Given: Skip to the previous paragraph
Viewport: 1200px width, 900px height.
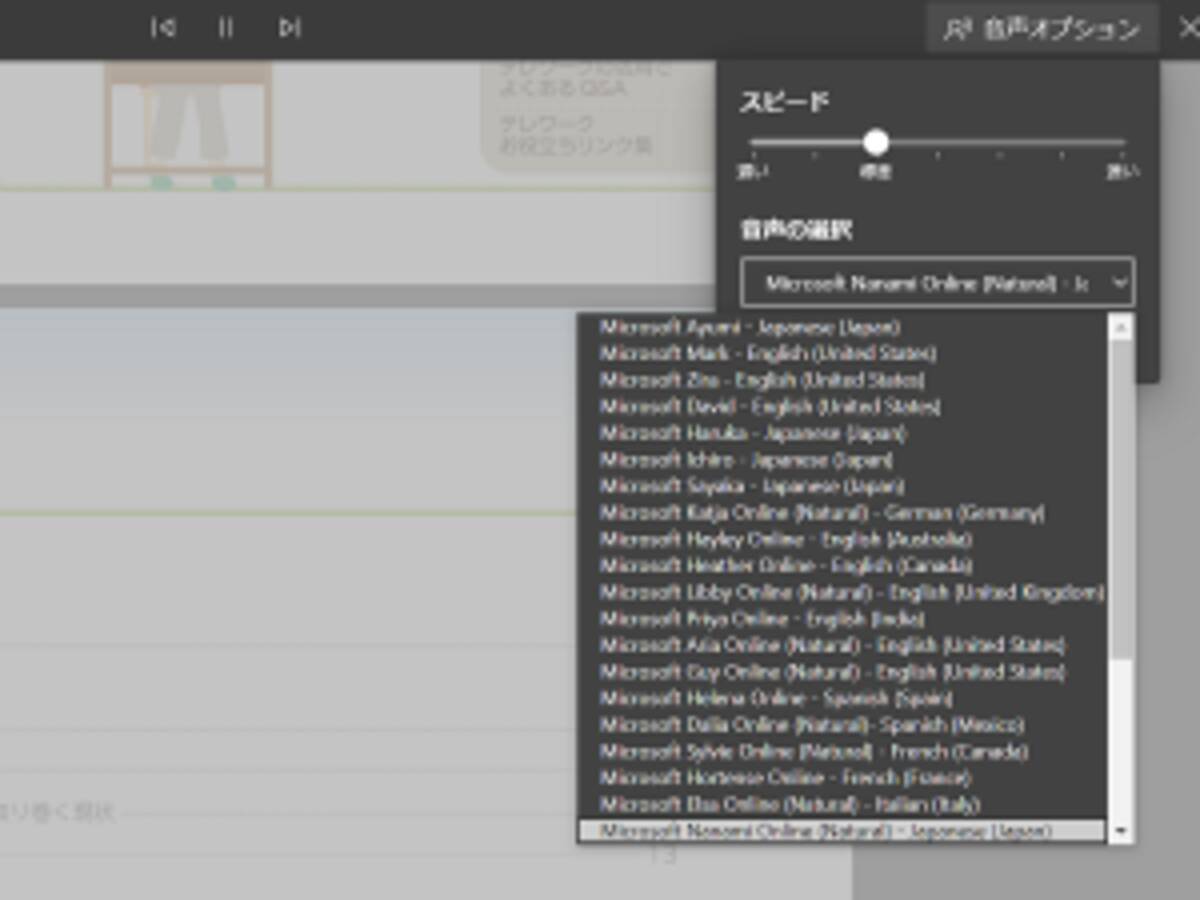Looking at the screenshot, I should click(163, 28).
